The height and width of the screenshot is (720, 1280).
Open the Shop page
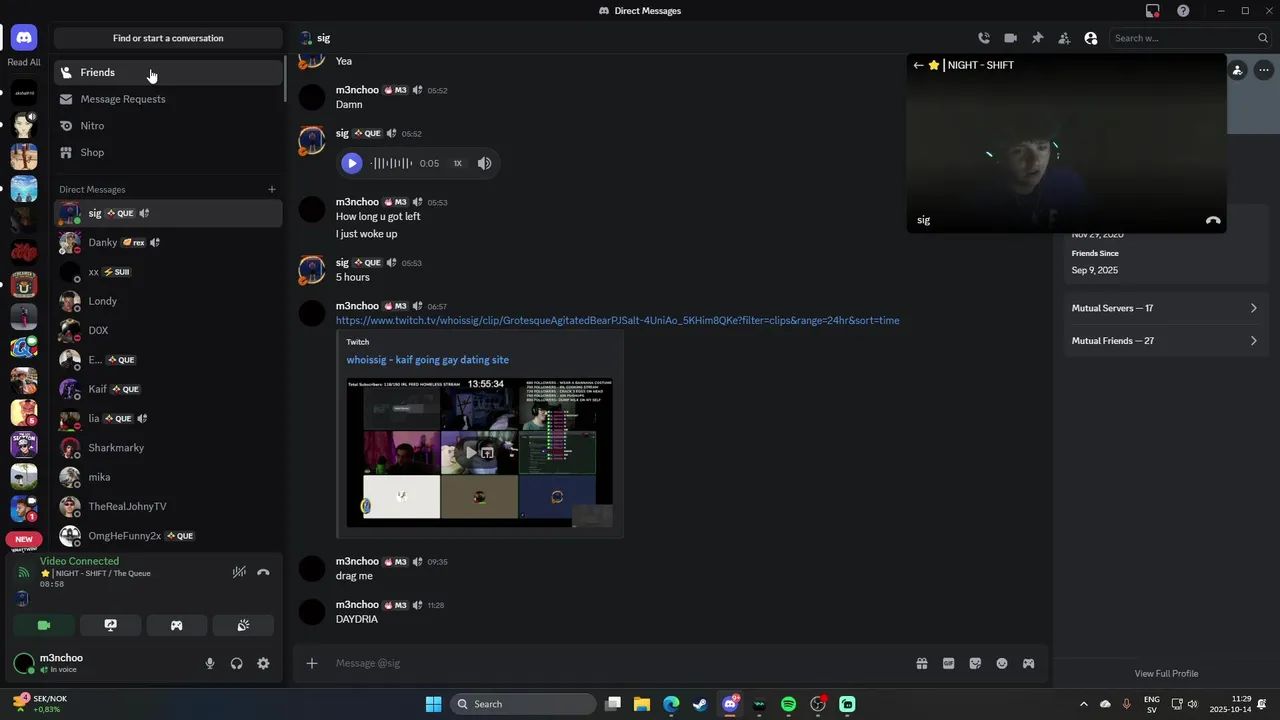click(168, 152)
